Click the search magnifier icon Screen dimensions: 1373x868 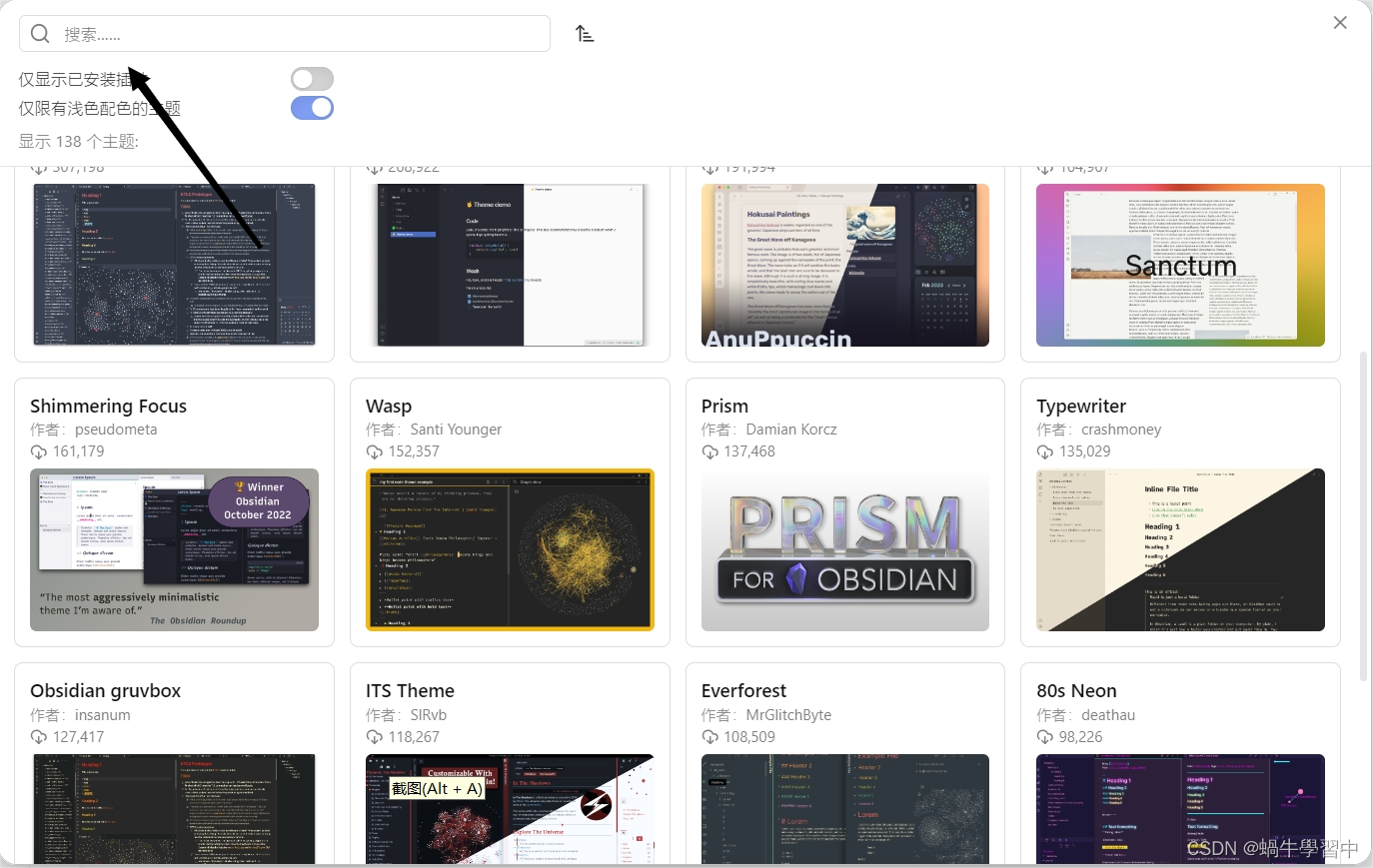[40, 34]
